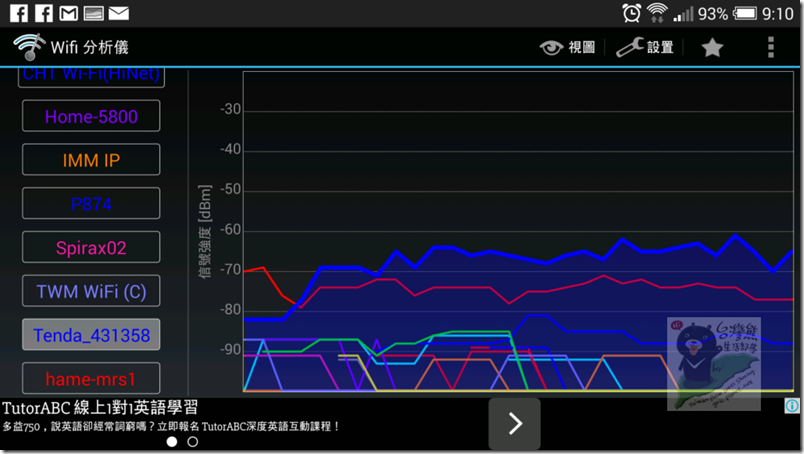This screenshot has width=804, height=454.
Task: Tap the -30 dBm axis label
Action: pyautogui.click(x=230, y=109)
